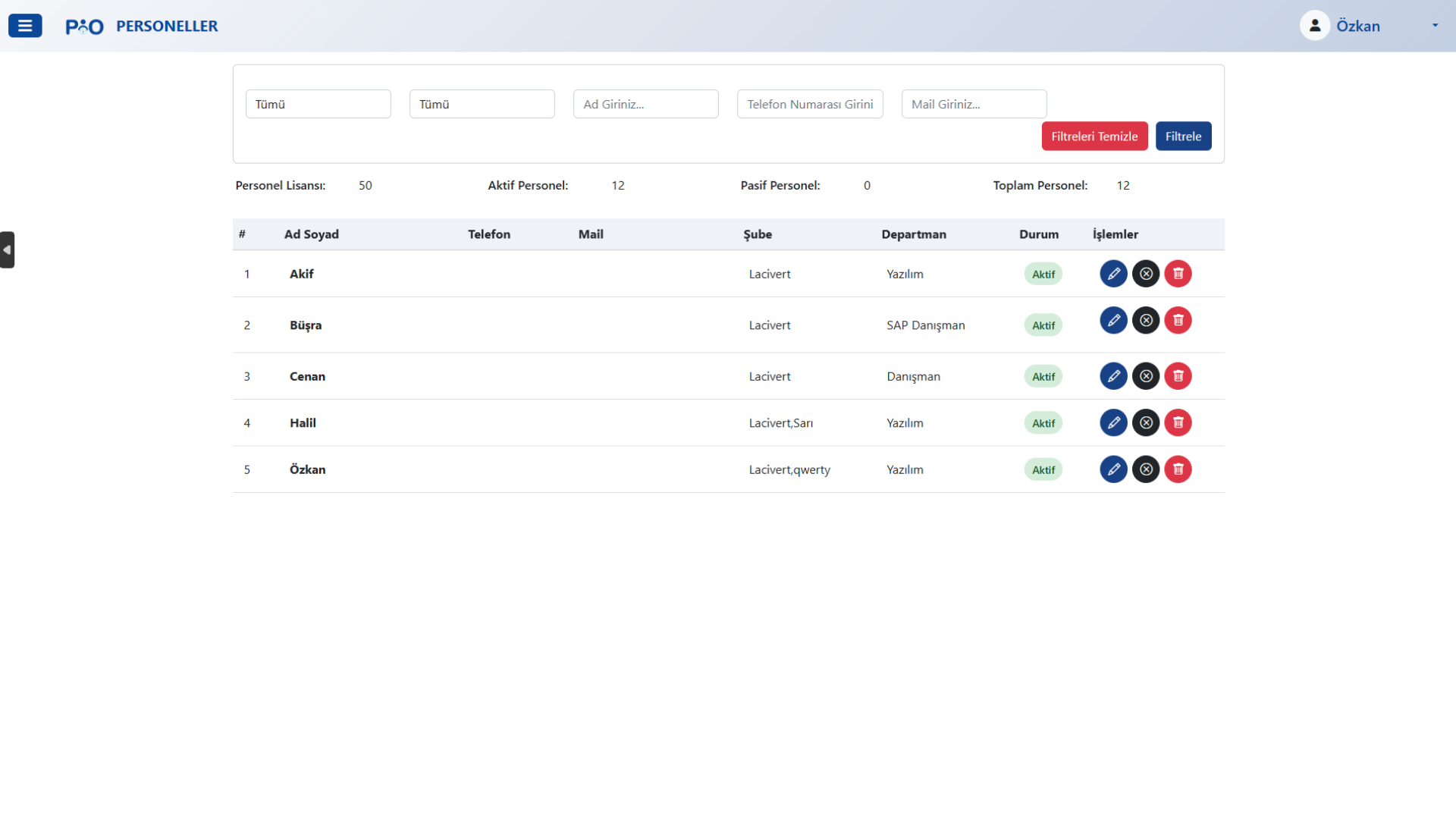Click the Aktif Personel label
This screenshot has height=819, width=1456.
(x=528, y=186)
